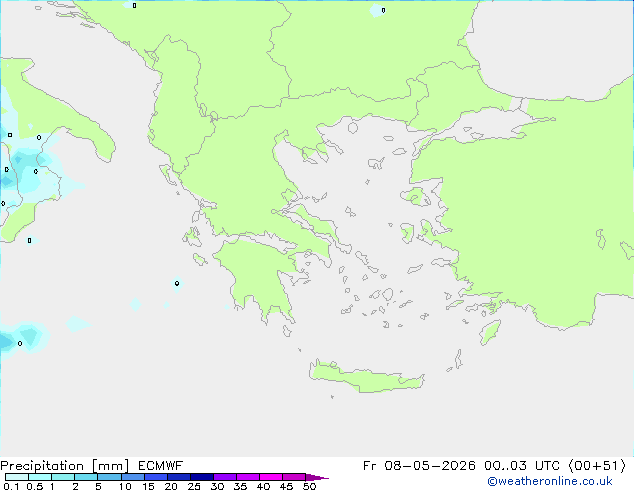Click the legend label '40'
This screenshot has width=634, height=490.
pyautogui.click(x=263, y=486)
